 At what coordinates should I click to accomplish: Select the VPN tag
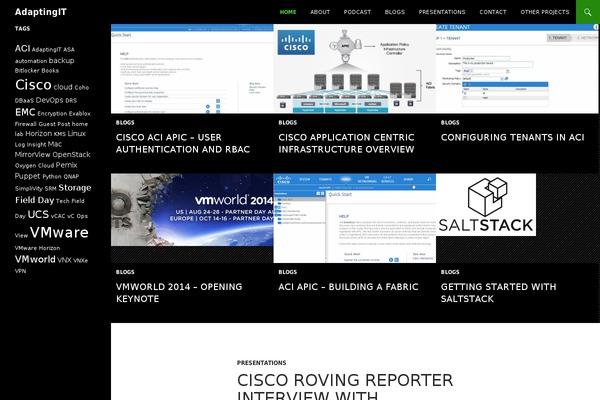click(x=21, y=271)
